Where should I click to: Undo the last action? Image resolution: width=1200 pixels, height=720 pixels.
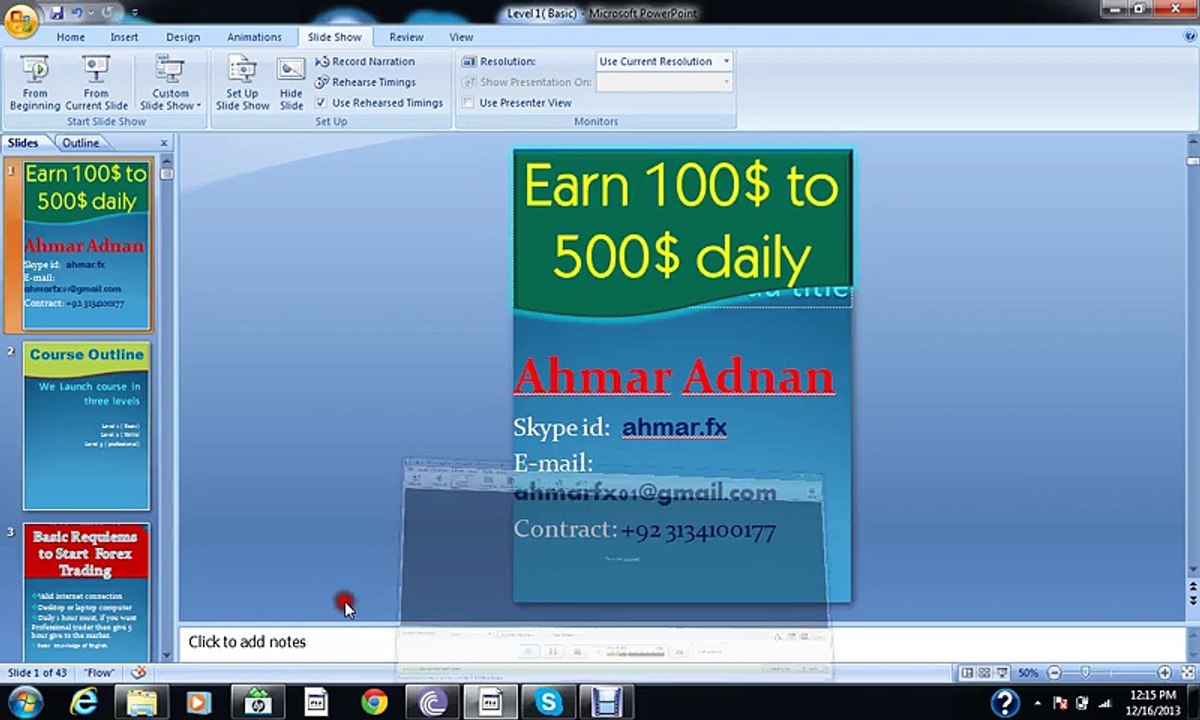pyautogui.click(x=76, y=13)
